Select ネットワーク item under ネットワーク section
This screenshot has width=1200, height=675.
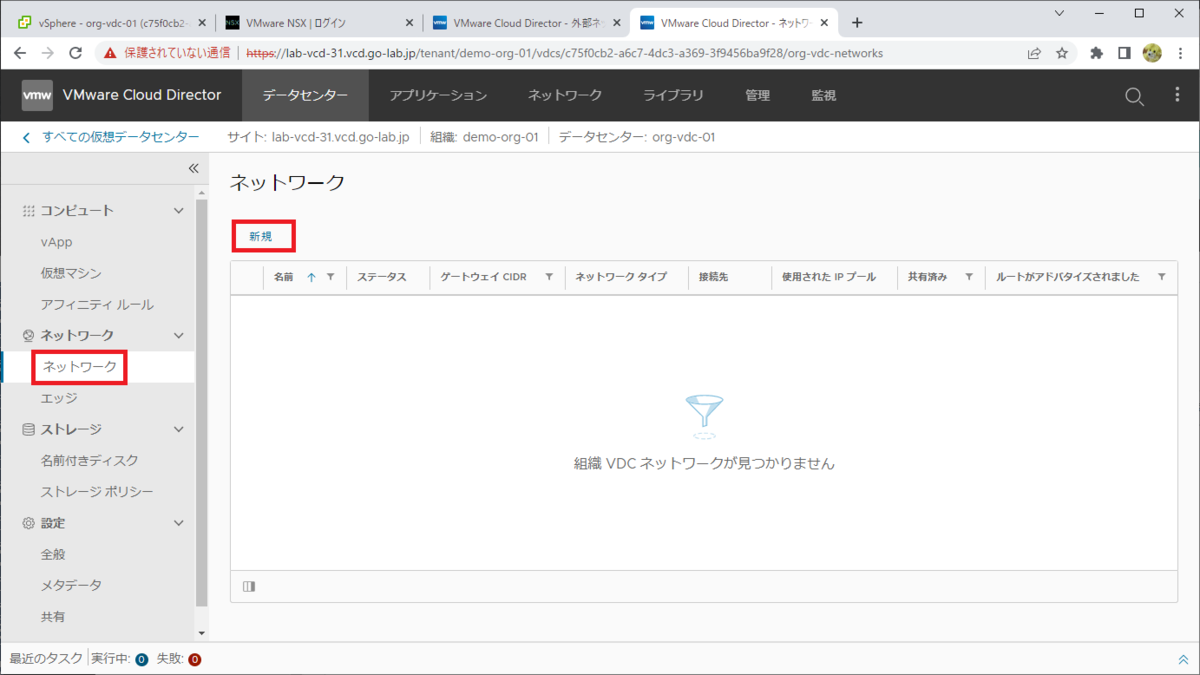[80, 367]
